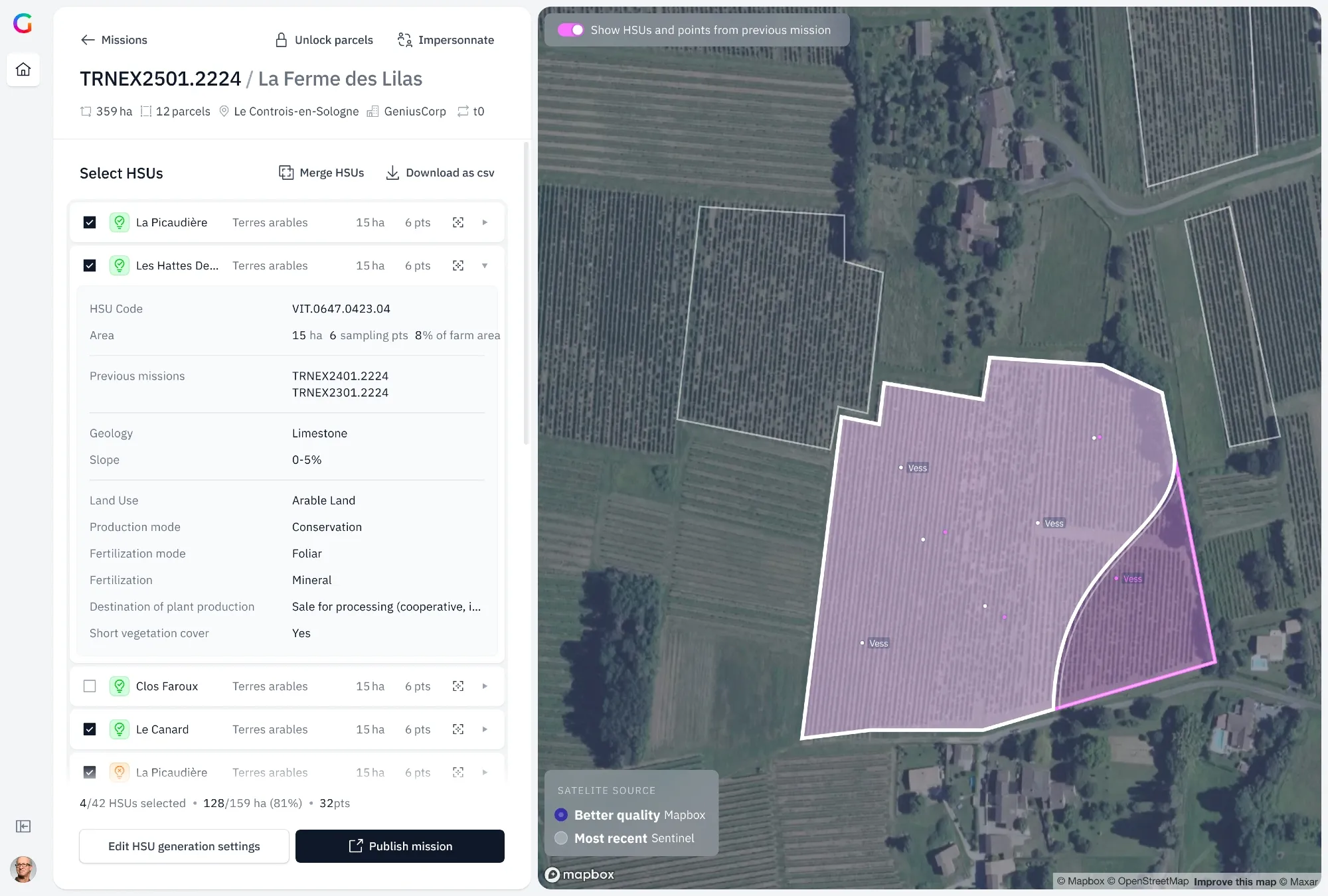Click Edit HSU generation settings
The width and height of the screenshot is (1328, 896).
coord(184,846)
